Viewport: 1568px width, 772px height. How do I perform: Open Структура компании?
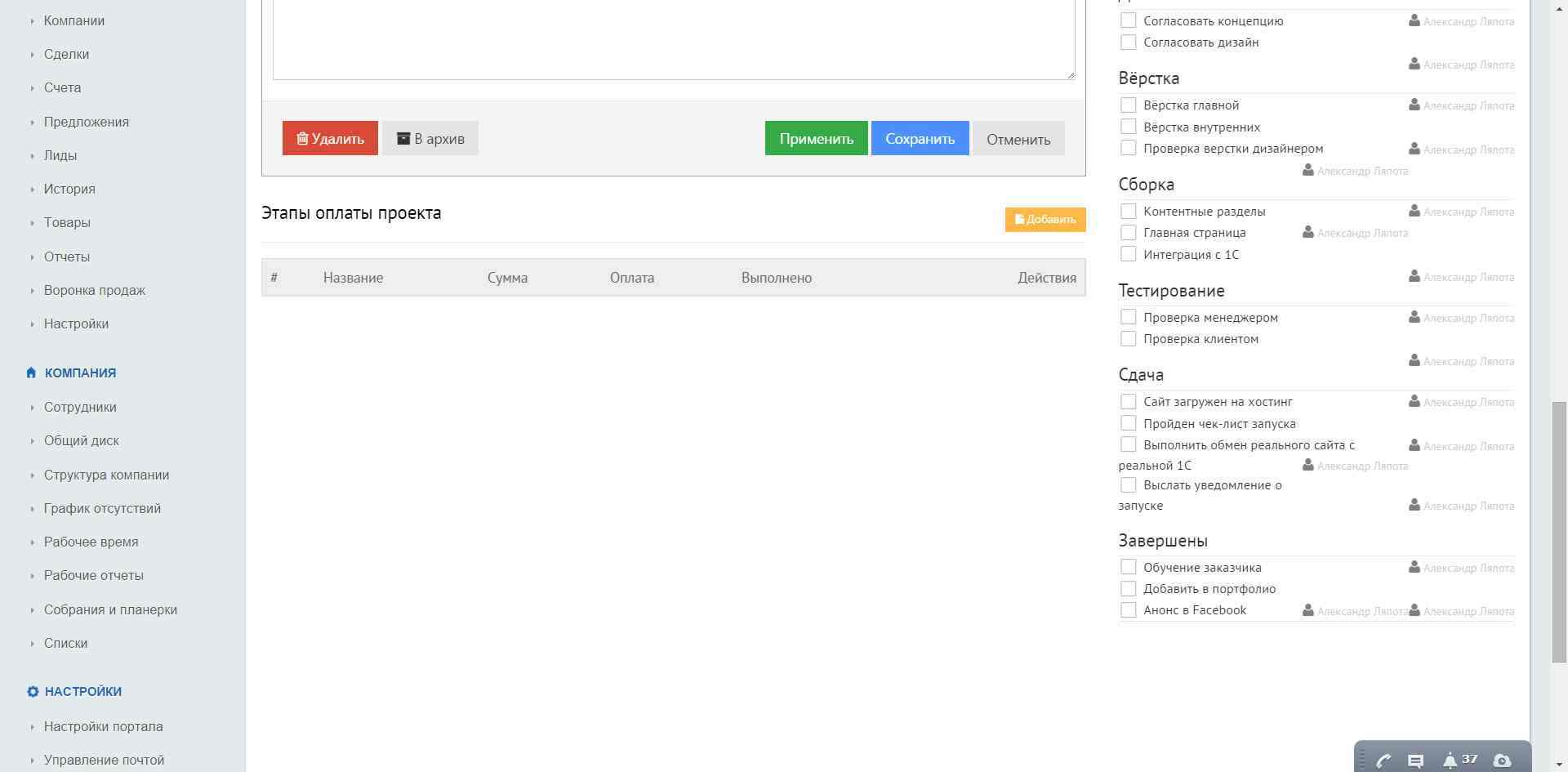(107, 475)
